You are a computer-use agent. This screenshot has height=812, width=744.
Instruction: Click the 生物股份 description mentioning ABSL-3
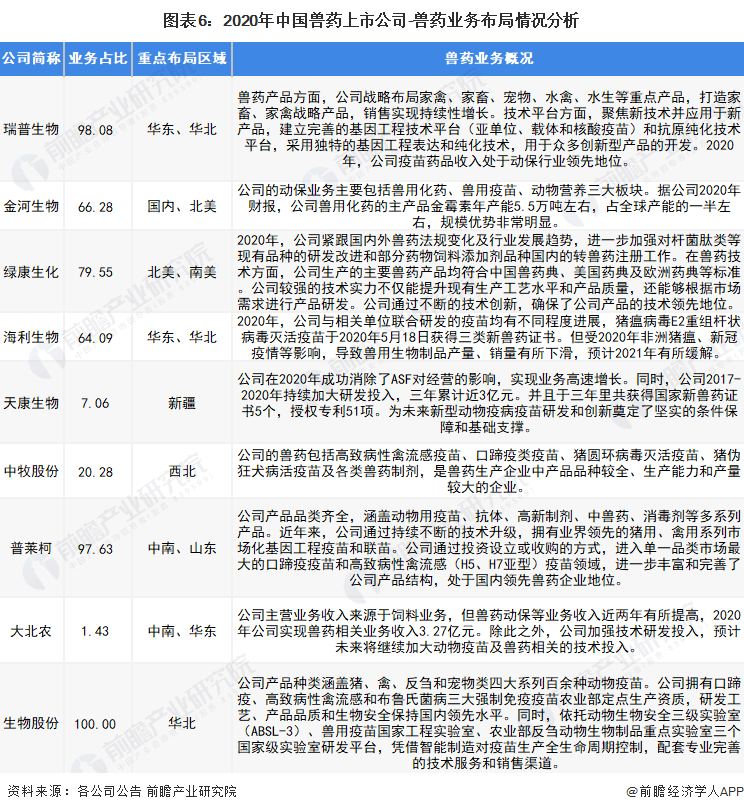tap(489, 723)
